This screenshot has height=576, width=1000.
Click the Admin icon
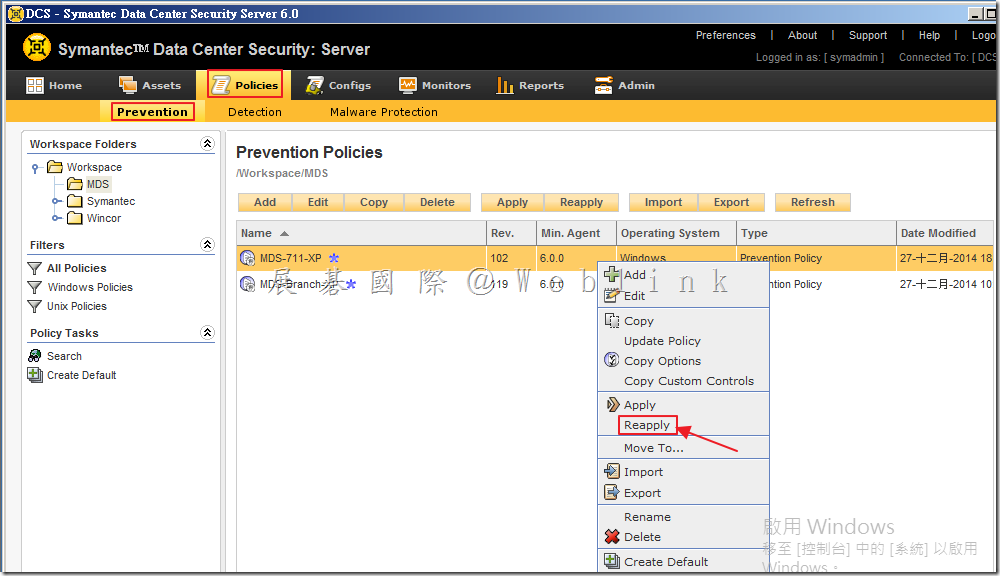click(x=603, y=85)
